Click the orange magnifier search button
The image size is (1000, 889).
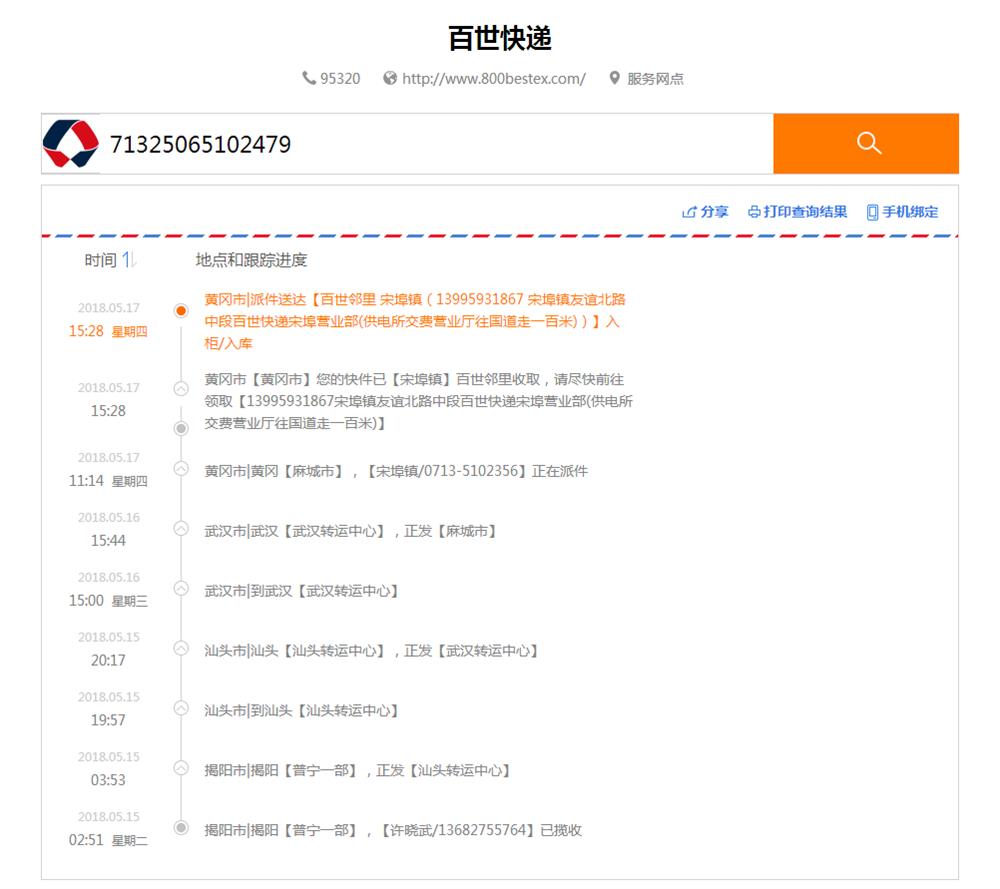[x=866, y=144]
